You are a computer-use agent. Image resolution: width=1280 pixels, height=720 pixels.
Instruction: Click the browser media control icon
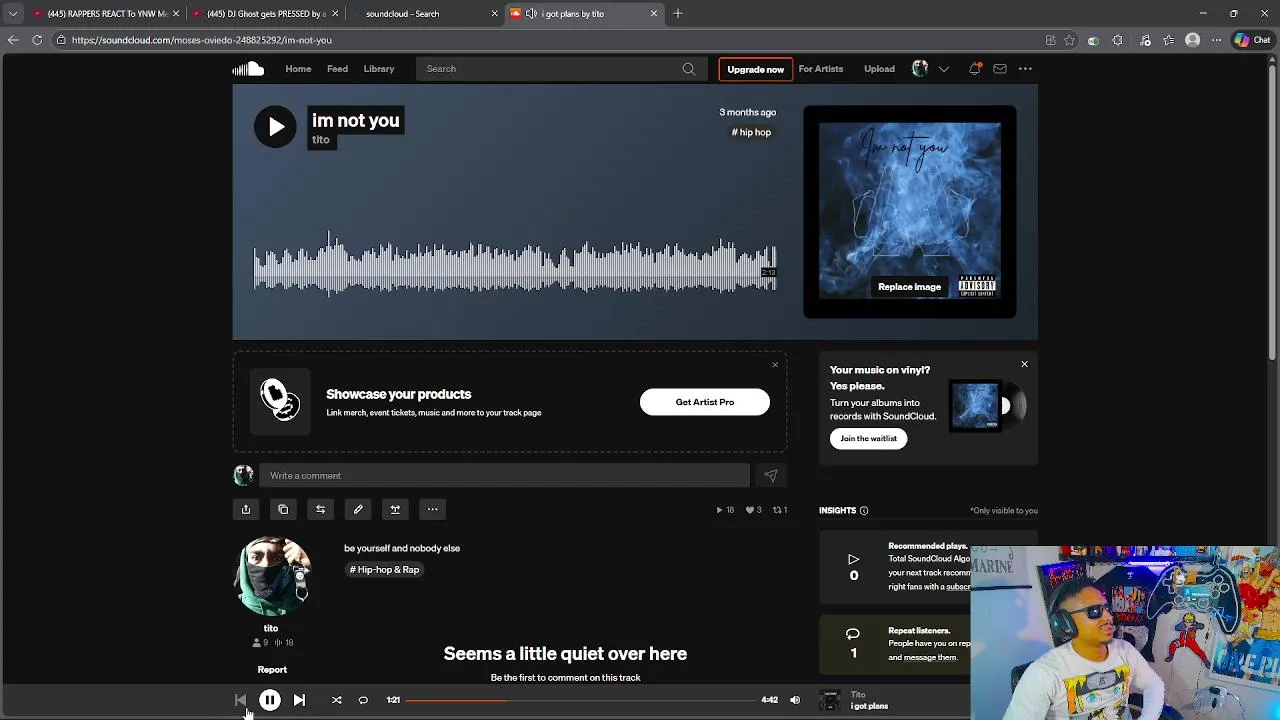1145,40
